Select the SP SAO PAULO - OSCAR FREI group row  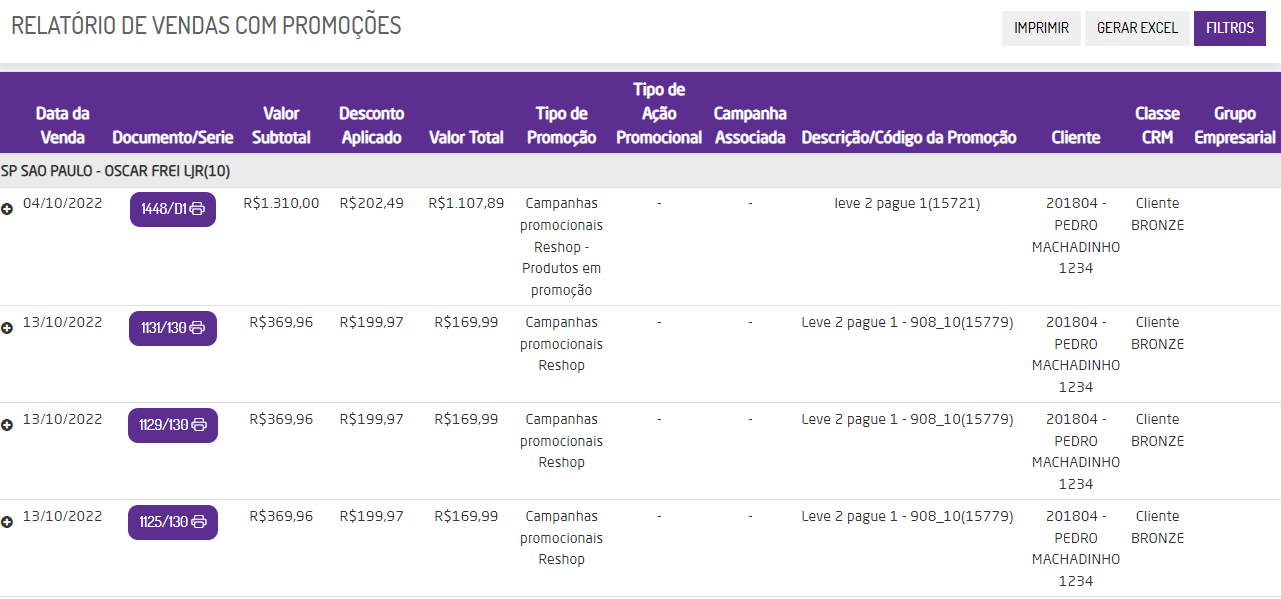pyautogui.click(x=116, y=171)
